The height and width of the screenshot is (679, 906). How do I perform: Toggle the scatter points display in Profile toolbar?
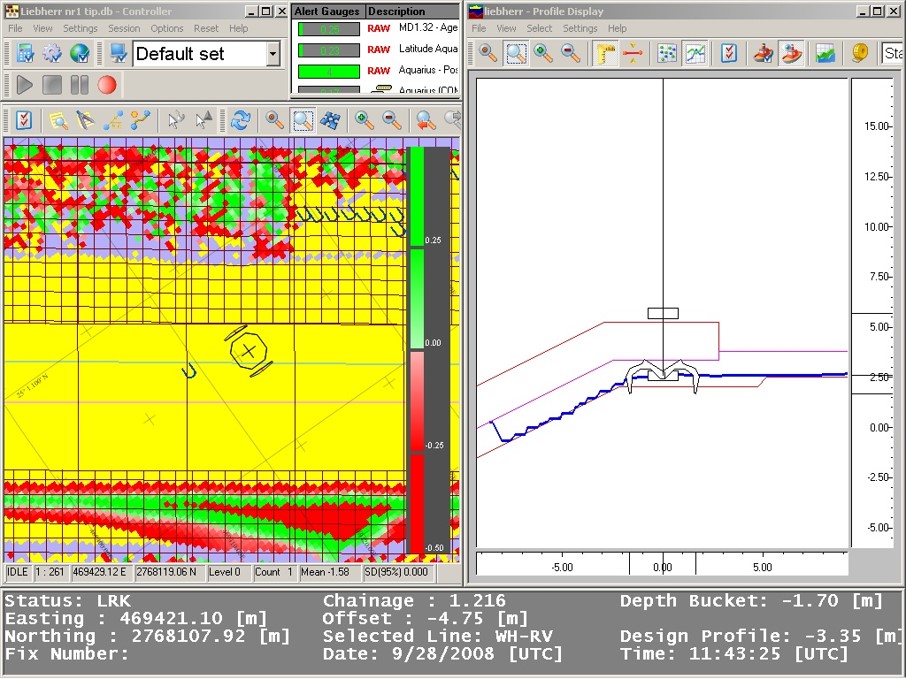point(667,53)
